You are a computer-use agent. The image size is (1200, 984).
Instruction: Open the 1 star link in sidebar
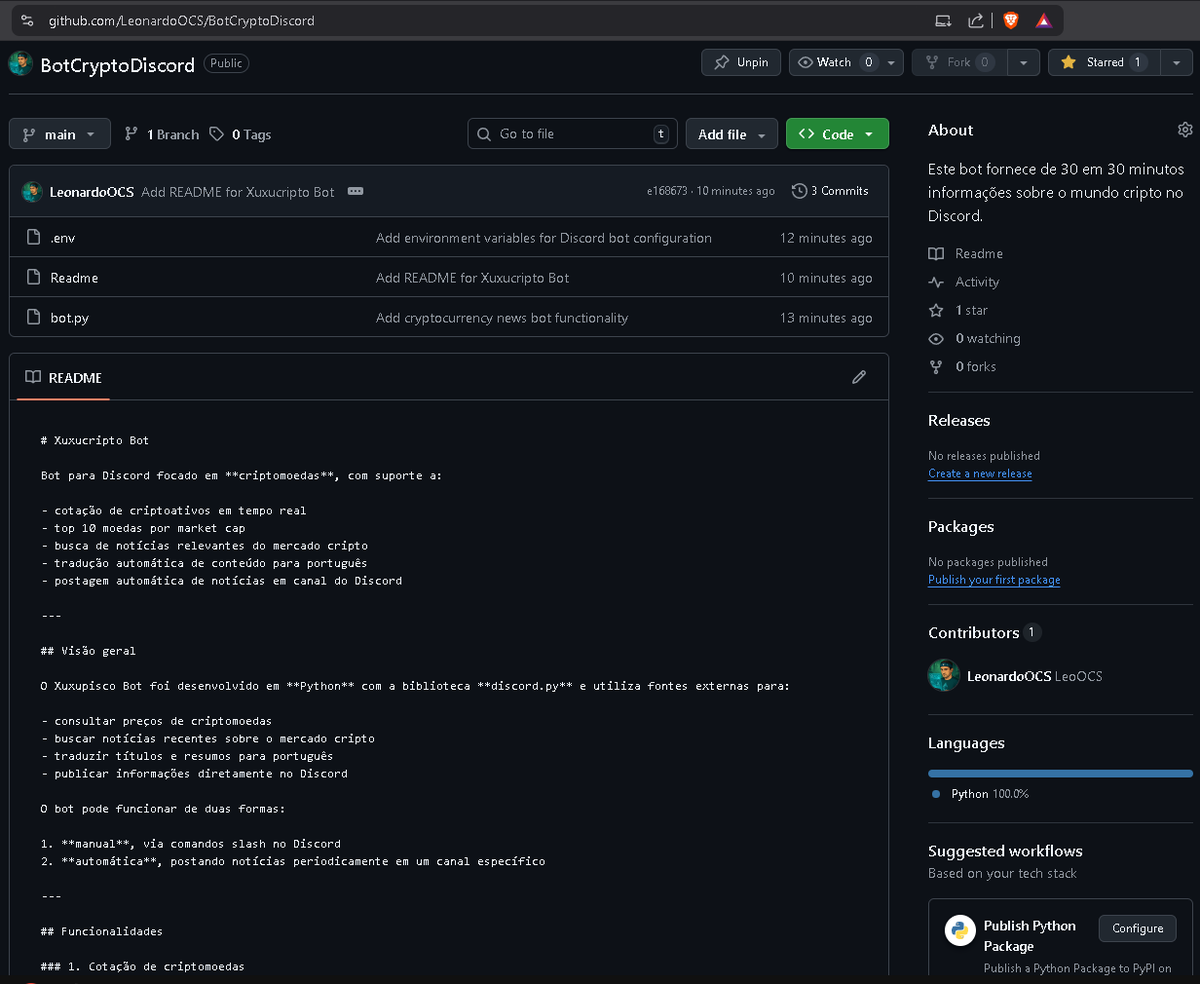[x=958, y=310]
